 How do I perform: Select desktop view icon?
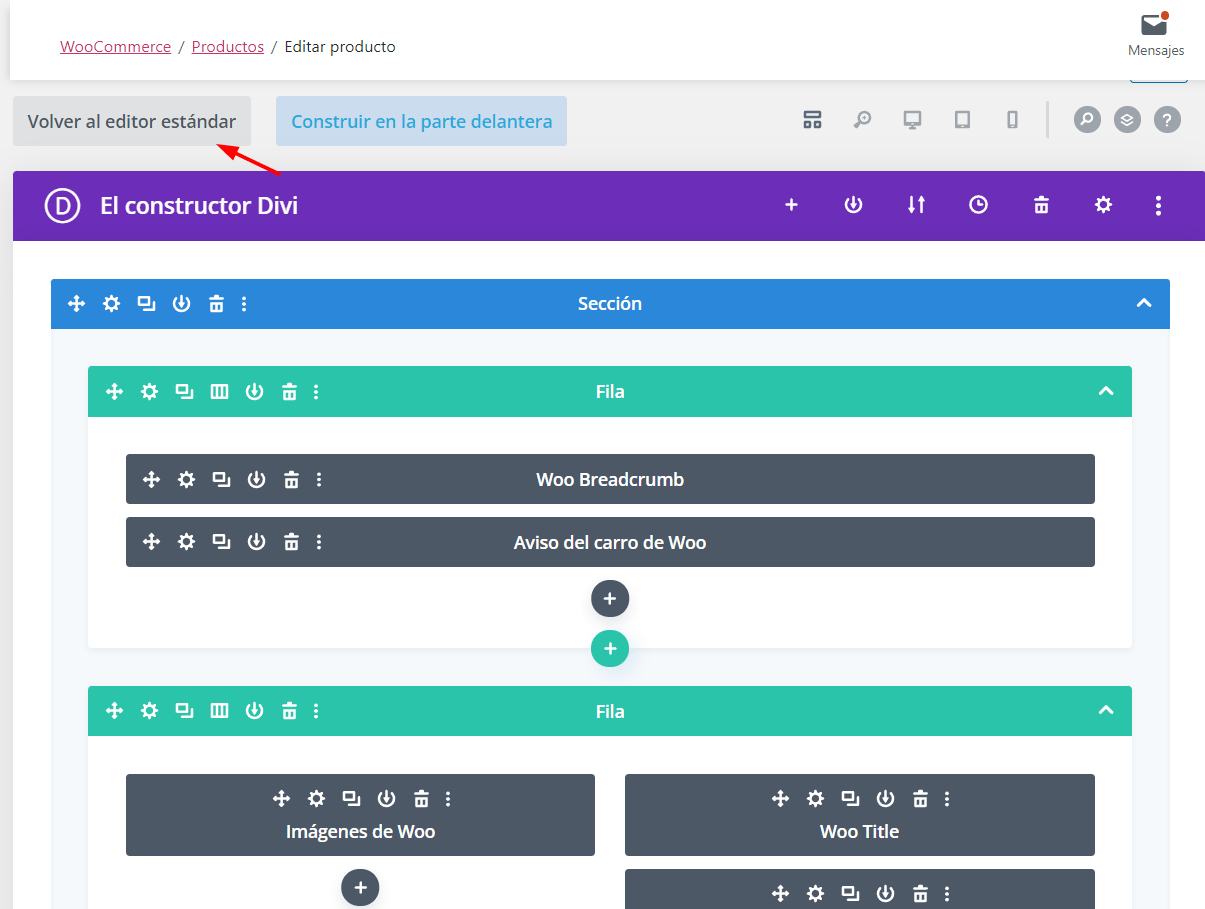pos(912,120)
